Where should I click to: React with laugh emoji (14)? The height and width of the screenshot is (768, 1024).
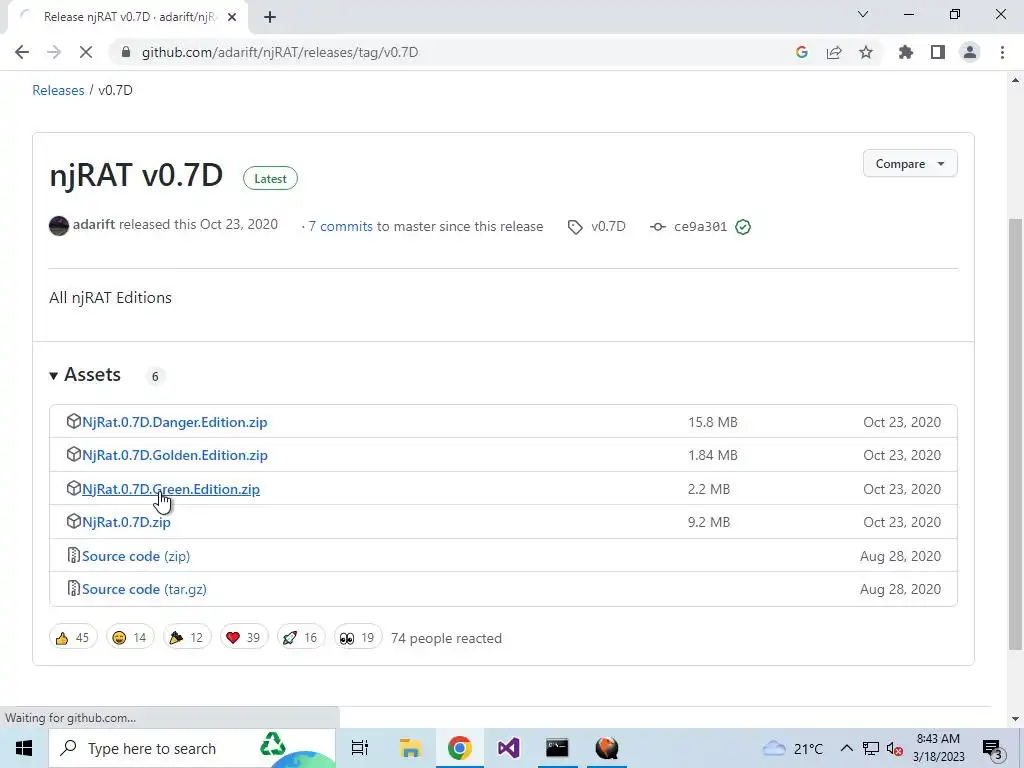130,637
